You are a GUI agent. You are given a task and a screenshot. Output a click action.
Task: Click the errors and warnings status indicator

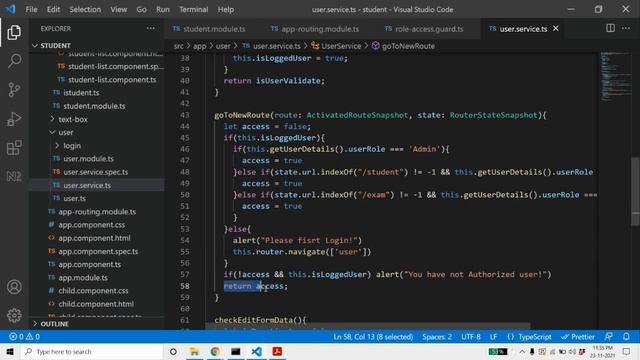[x=24, y=337]
